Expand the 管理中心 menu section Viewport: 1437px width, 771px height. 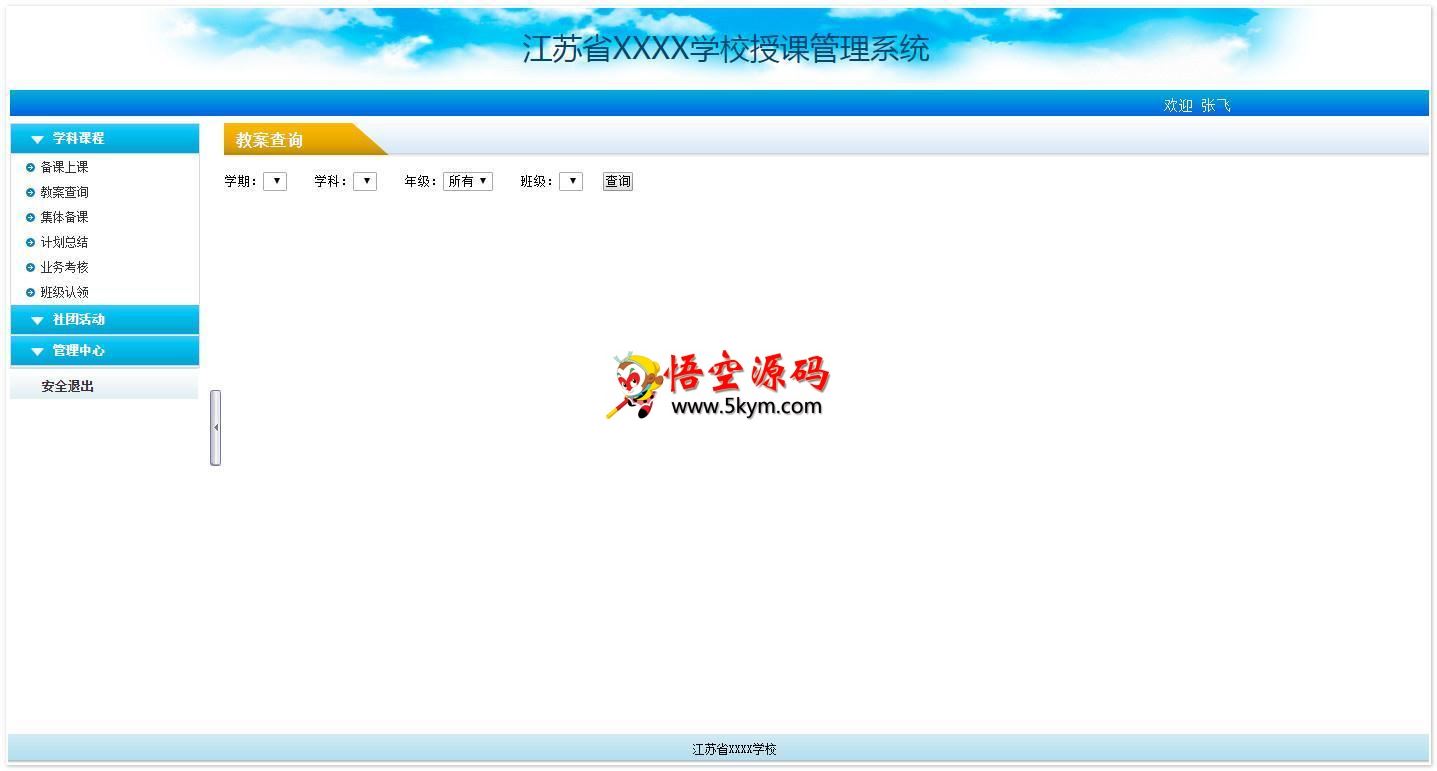104,350
